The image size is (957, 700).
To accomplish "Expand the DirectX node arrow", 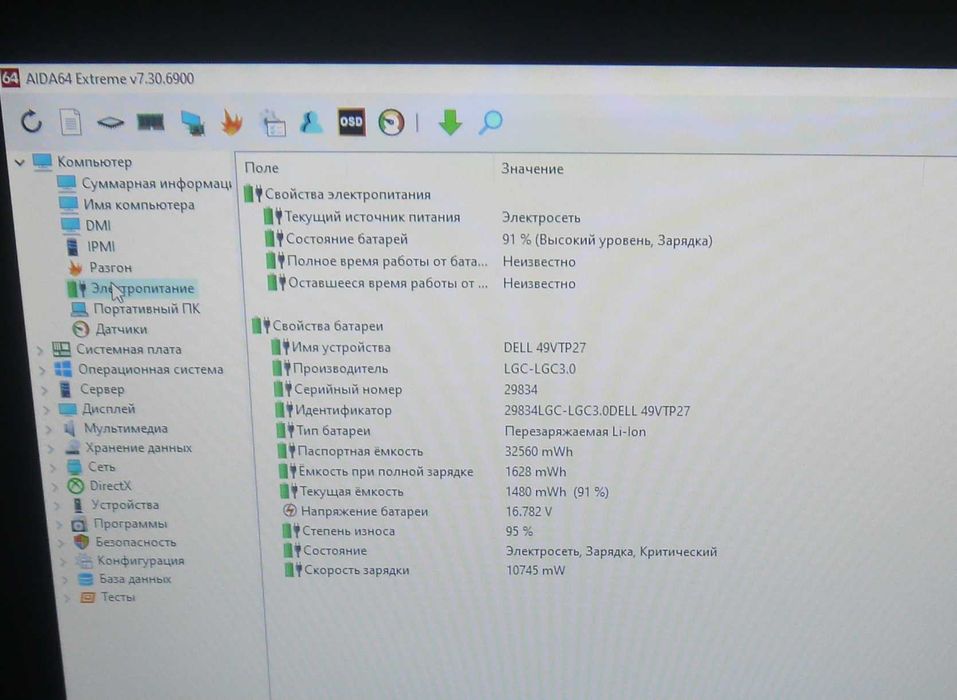I will click(57, 486).
